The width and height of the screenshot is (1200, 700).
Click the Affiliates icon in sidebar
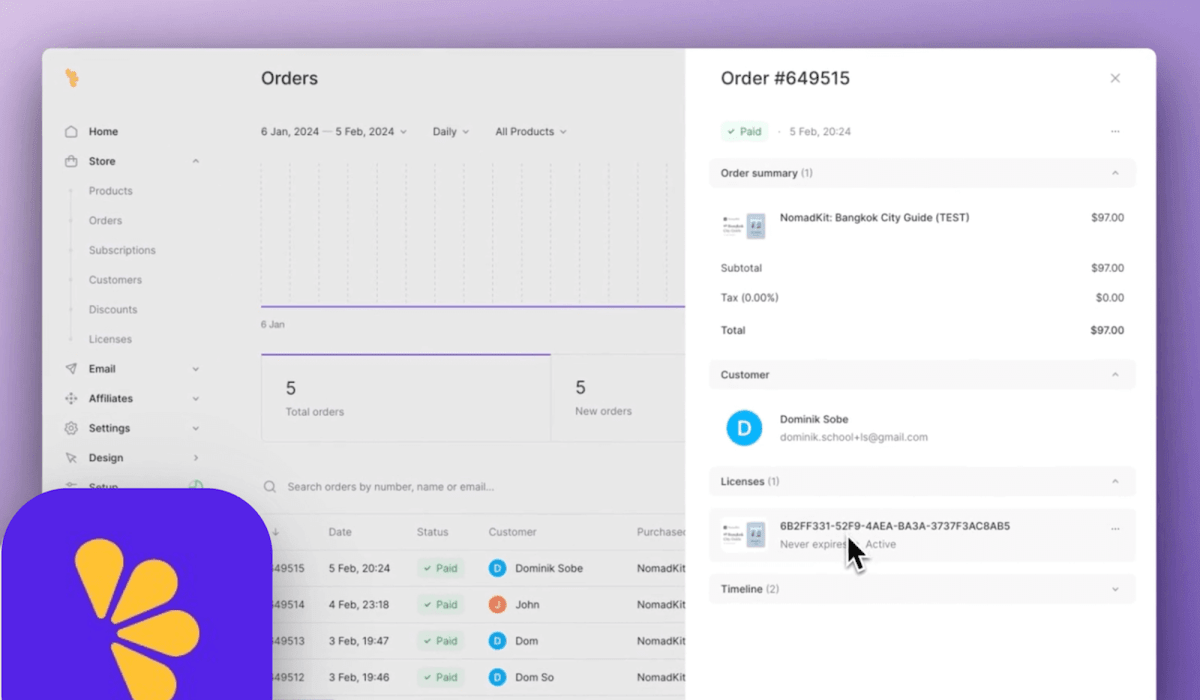pos(71,399)
